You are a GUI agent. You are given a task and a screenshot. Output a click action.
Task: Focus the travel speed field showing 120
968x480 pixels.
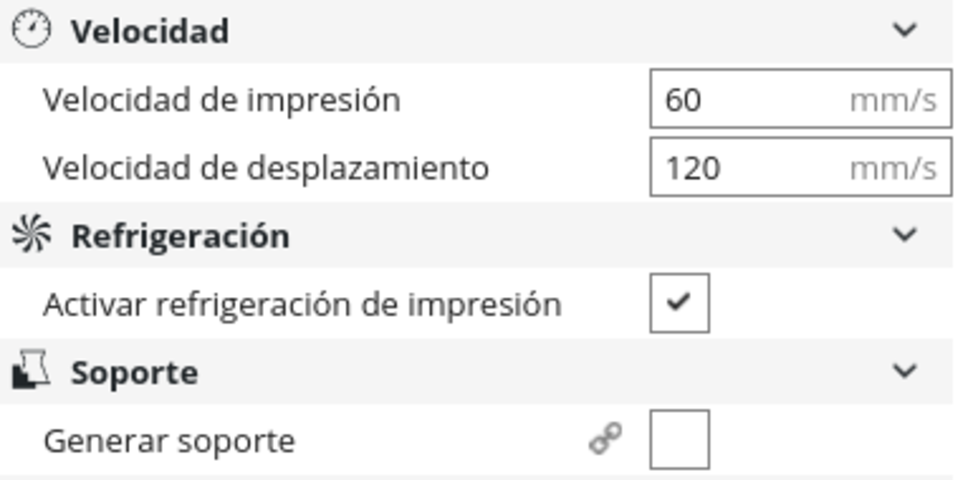click(x=740, y=167)
